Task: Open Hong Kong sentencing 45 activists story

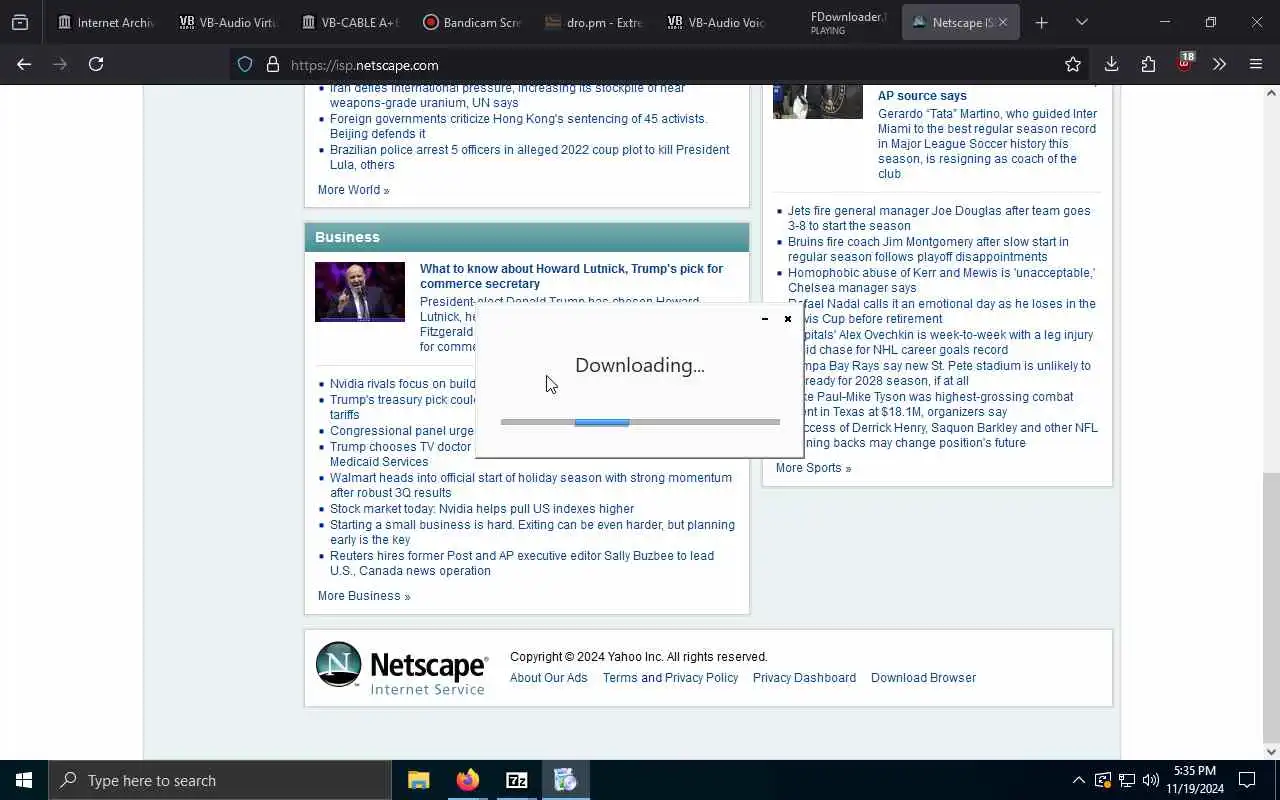Action: 518,126
